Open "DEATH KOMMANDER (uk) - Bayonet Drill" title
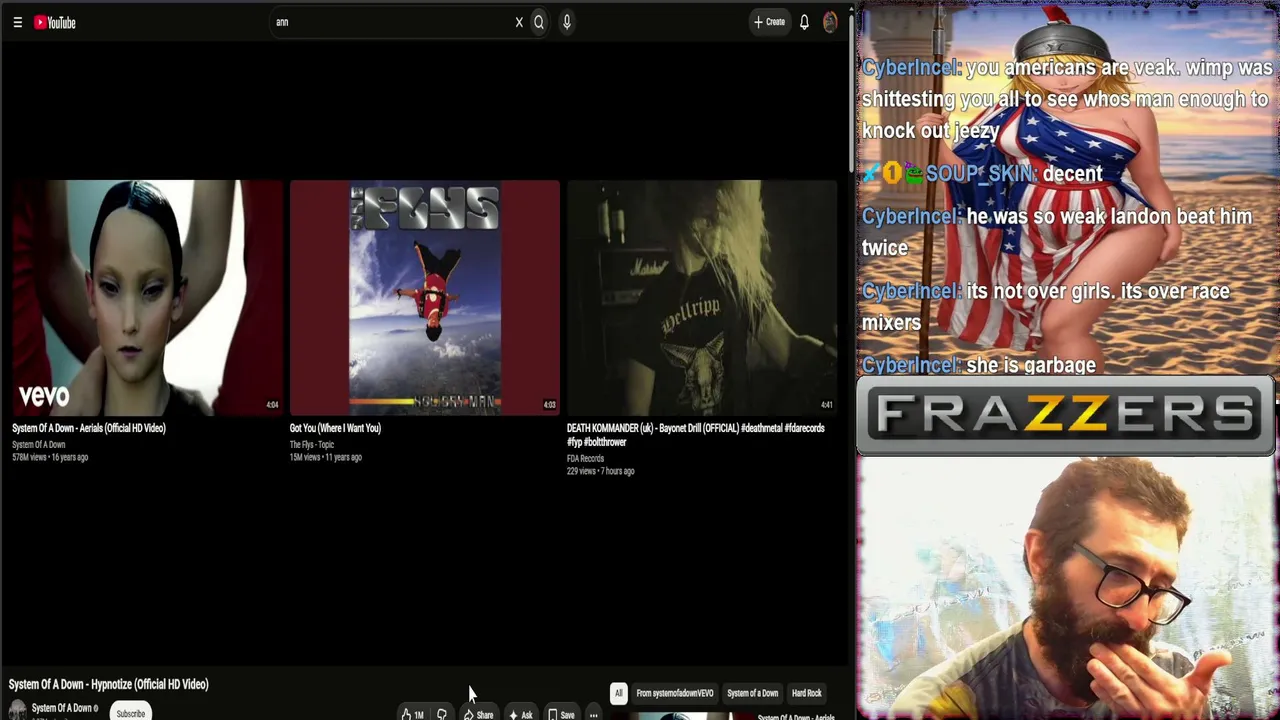Screen dimensions: 1280x720 696,435
